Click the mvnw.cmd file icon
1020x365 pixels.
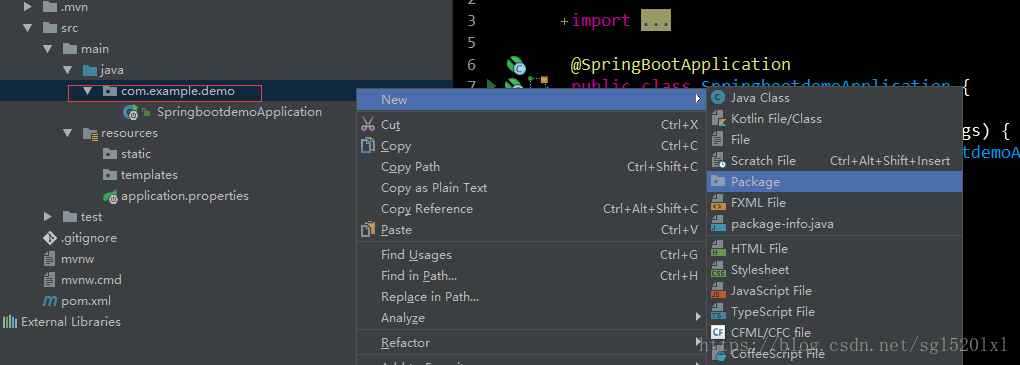click(49, 280)
